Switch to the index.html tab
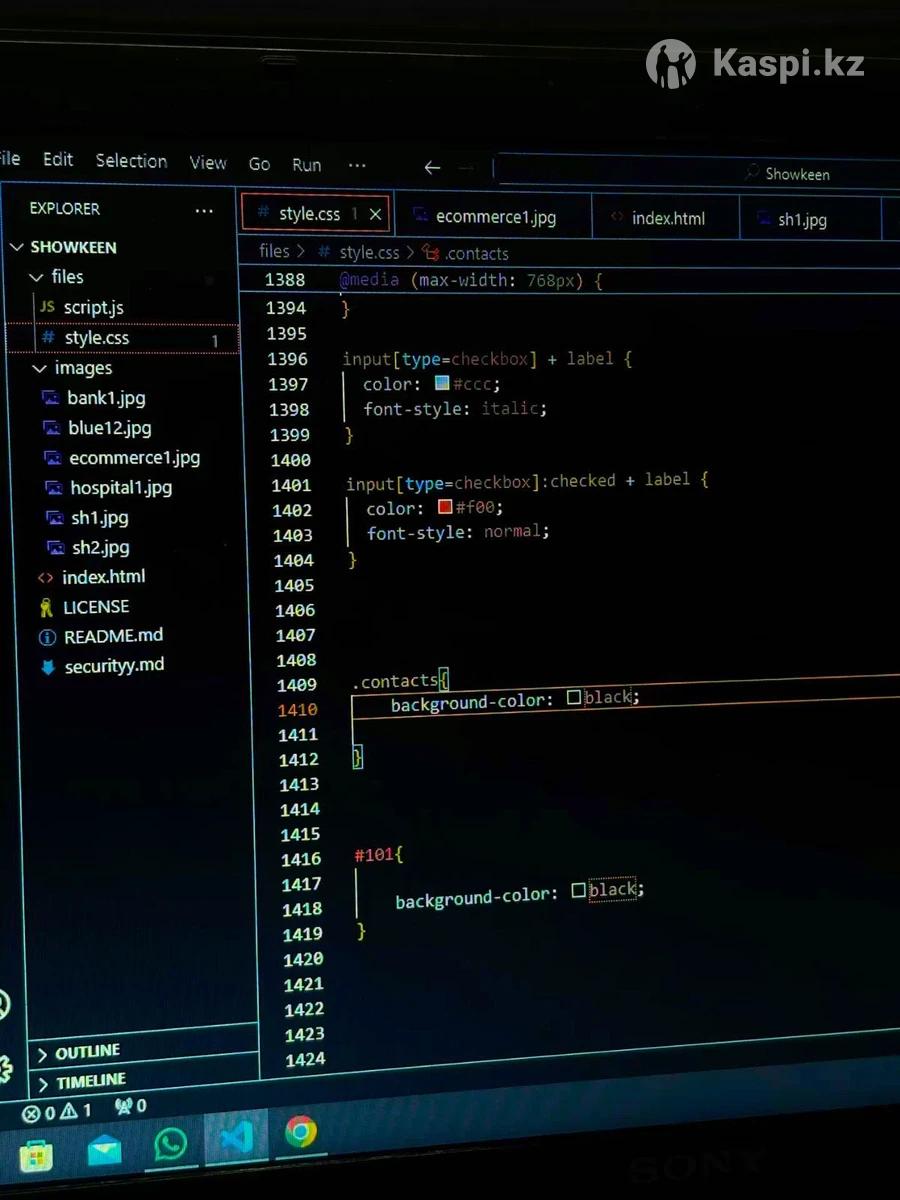The width and height of the screenshot is (900, 1200). [x=667, y=218]
